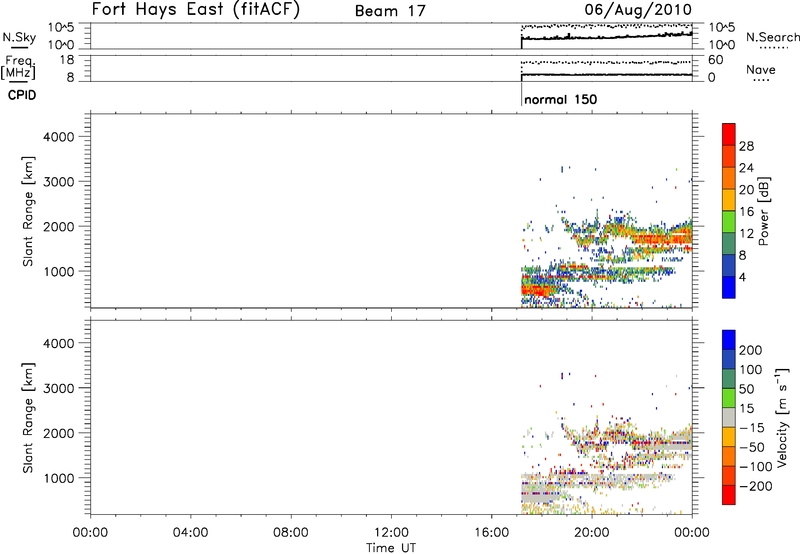Click the CPID row label
The height and width of the screenshot is (554, 800).
(x=22, y=95)
